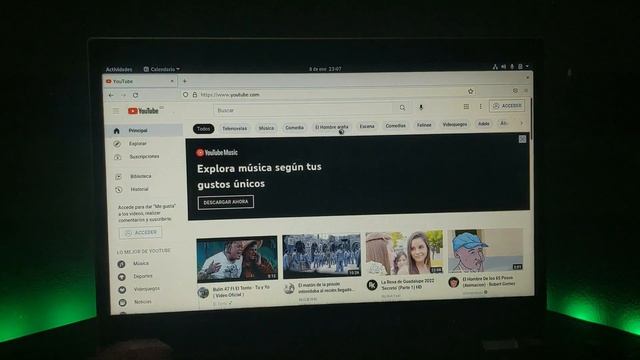
Task: Open the YouTube hamburger guide menu
Action: coord(116,111)
